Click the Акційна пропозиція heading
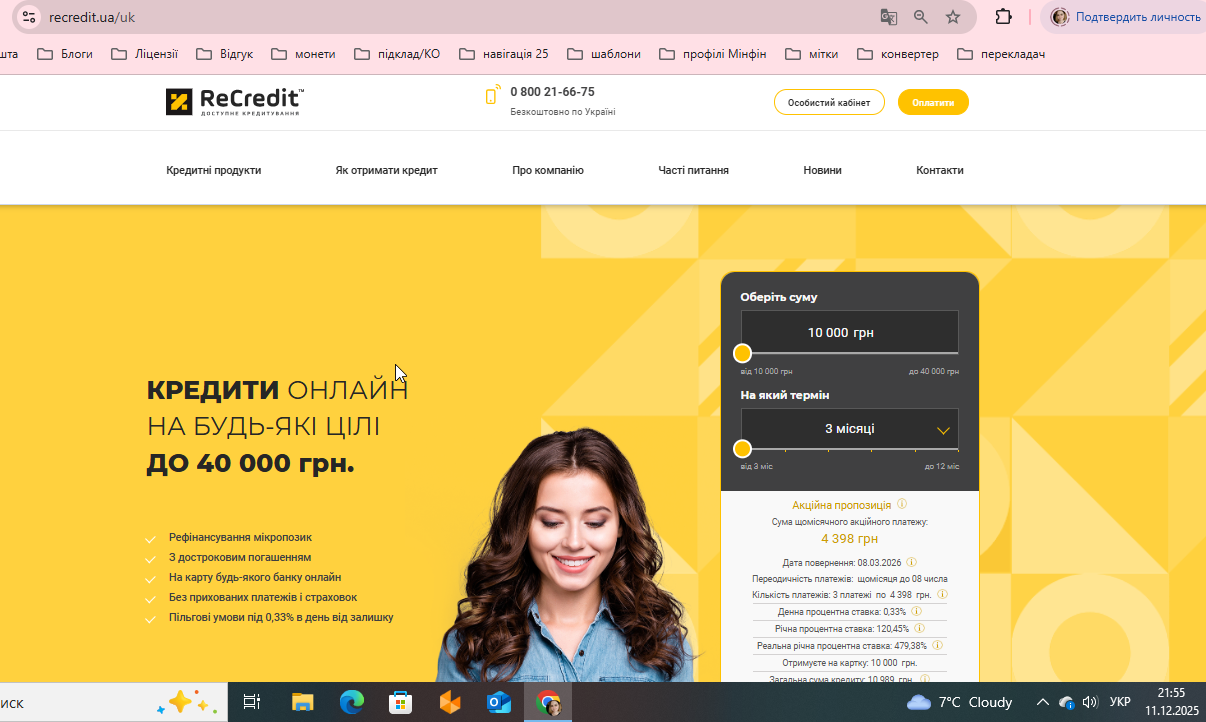Screen dimensions: 1206x722 842,505
